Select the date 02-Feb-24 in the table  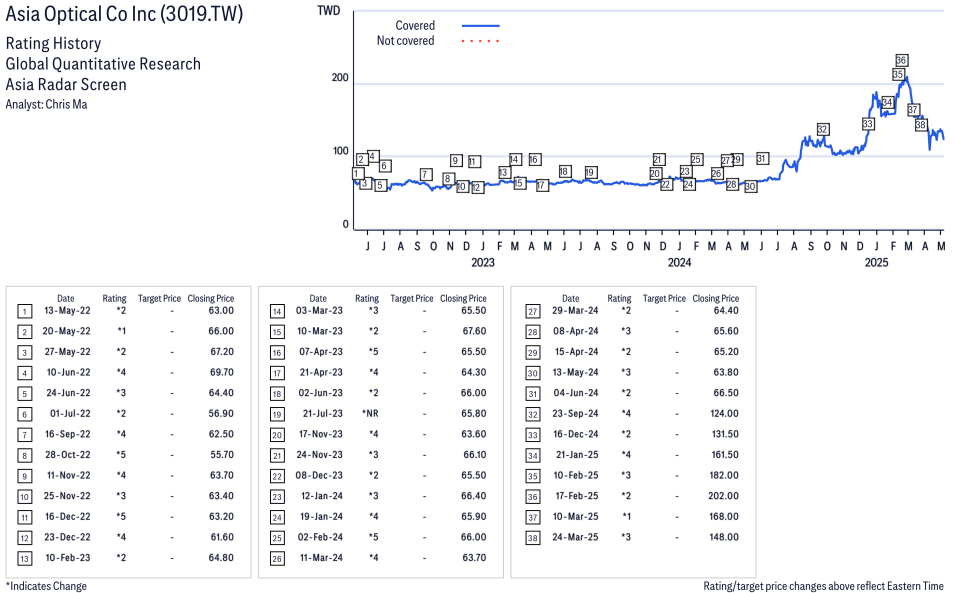click(320, 537)
